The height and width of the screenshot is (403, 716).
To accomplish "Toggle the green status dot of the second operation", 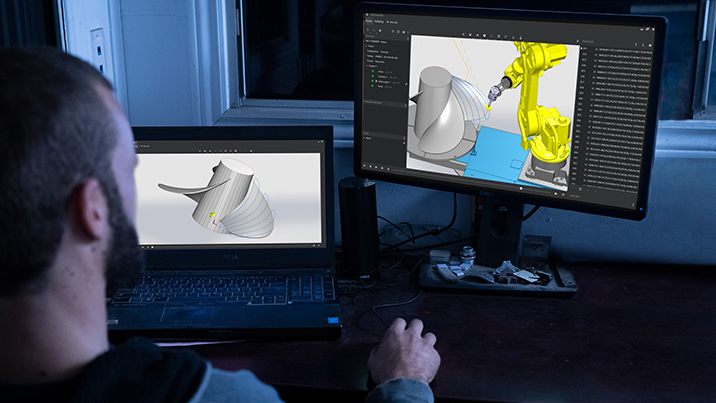I will pos(373,76).
